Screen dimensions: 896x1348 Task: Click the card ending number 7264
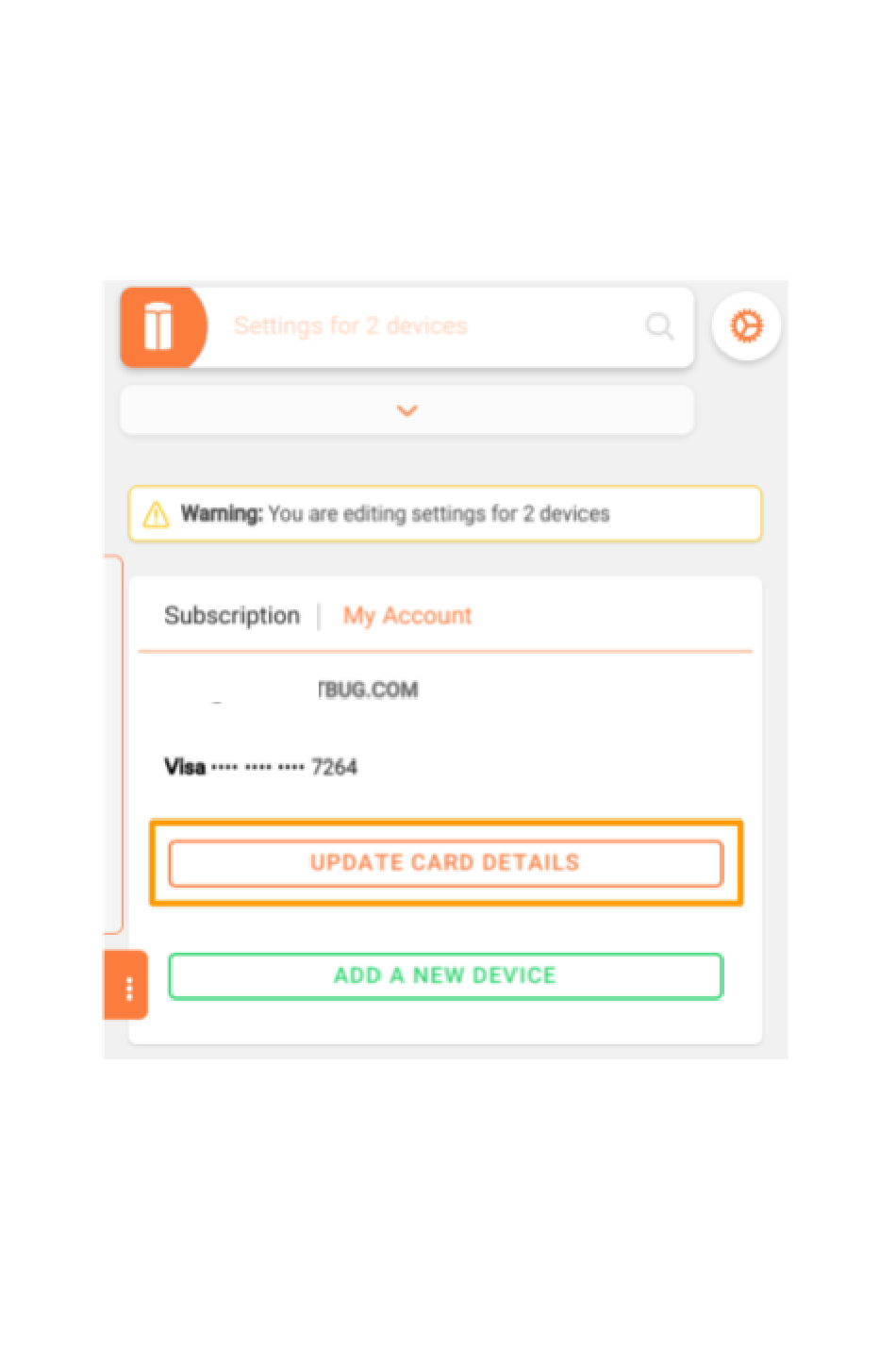click(334, 767)
